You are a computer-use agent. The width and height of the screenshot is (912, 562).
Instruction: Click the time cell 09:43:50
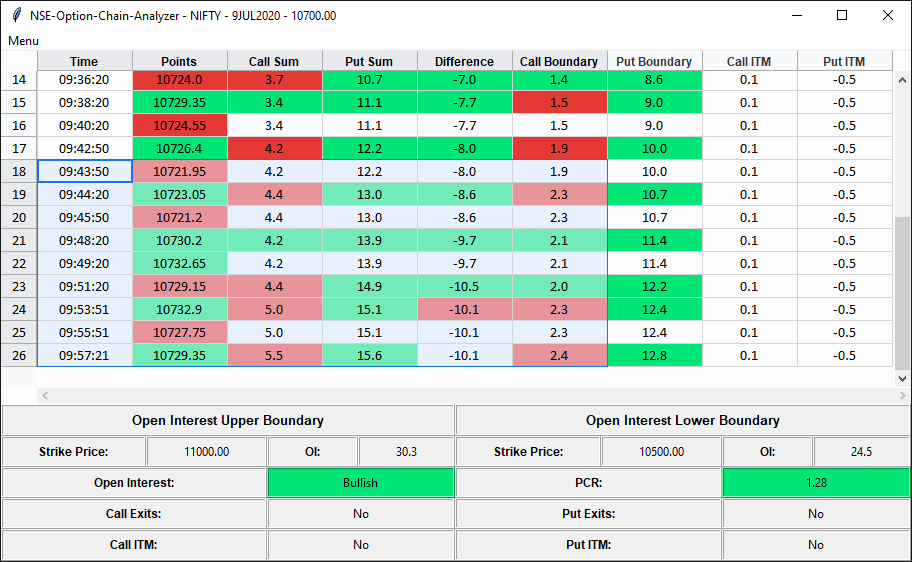85,172
